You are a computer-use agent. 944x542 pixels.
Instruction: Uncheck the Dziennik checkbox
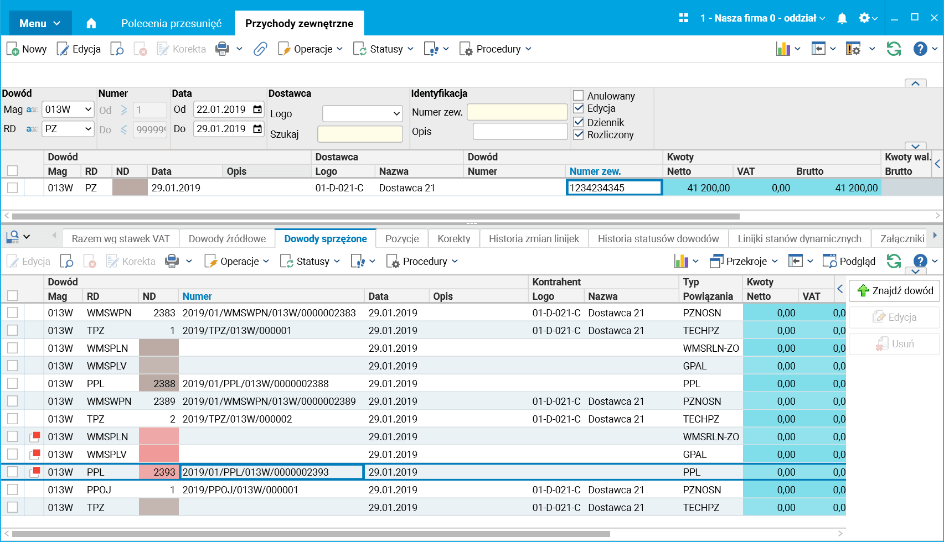pos(578,122)
